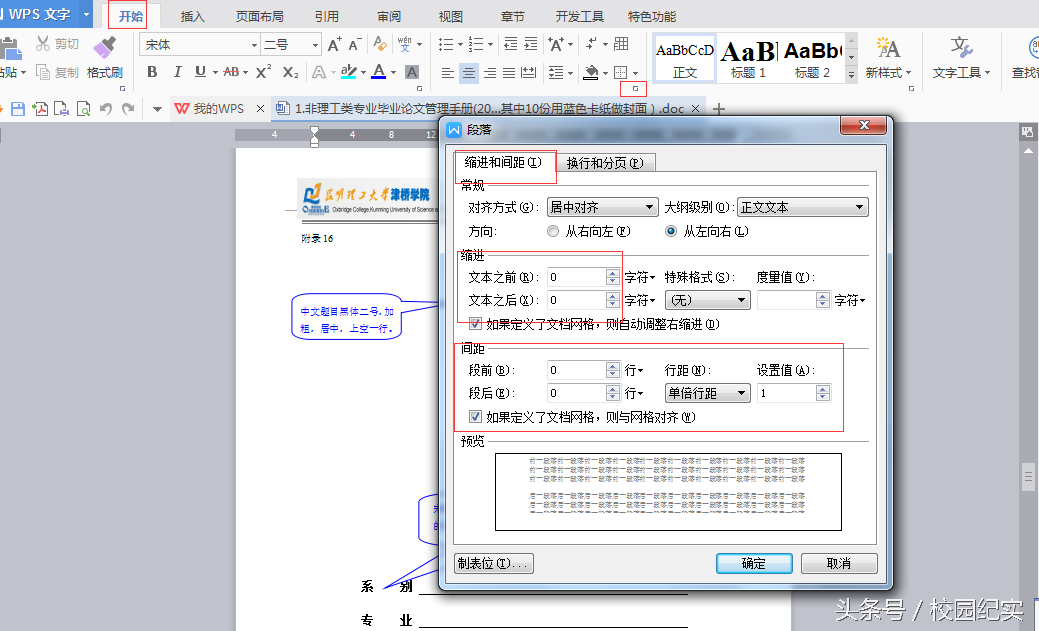Click the 确定 button to confirm
Screen dimensions: 1039x631
pos(753,563)
